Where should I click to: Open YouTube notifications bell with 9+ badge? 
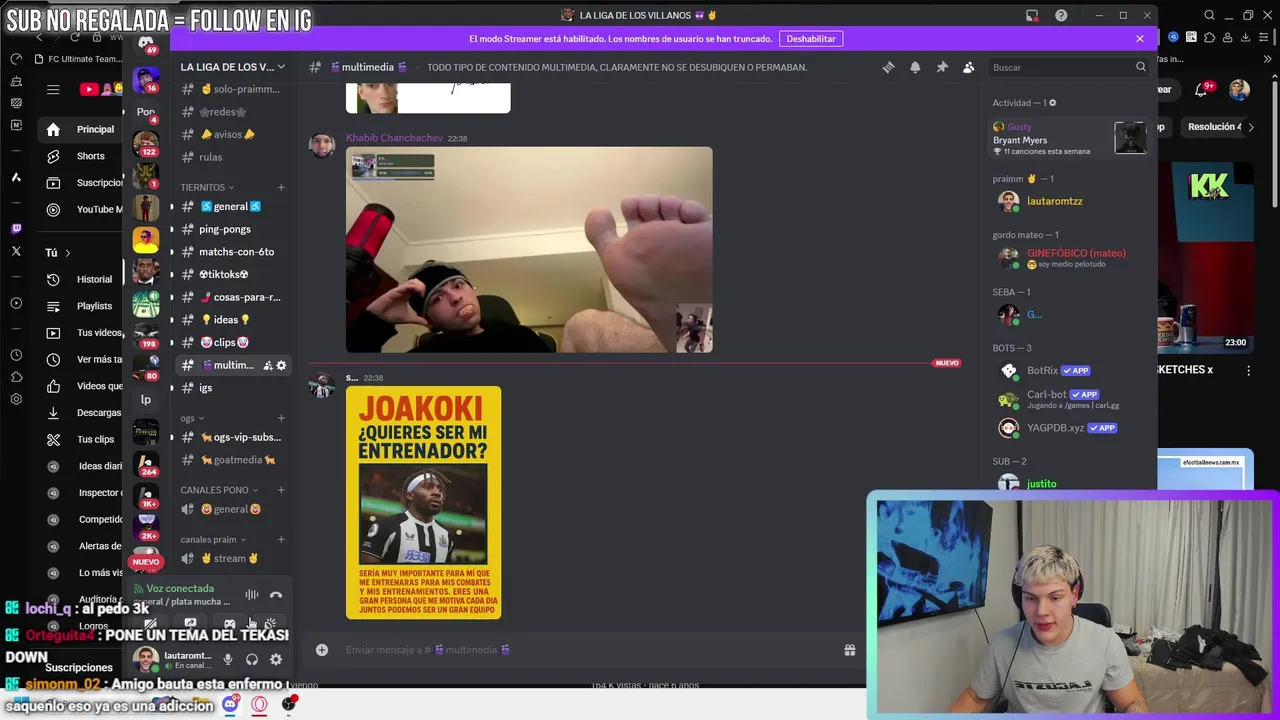[1203, 89]
